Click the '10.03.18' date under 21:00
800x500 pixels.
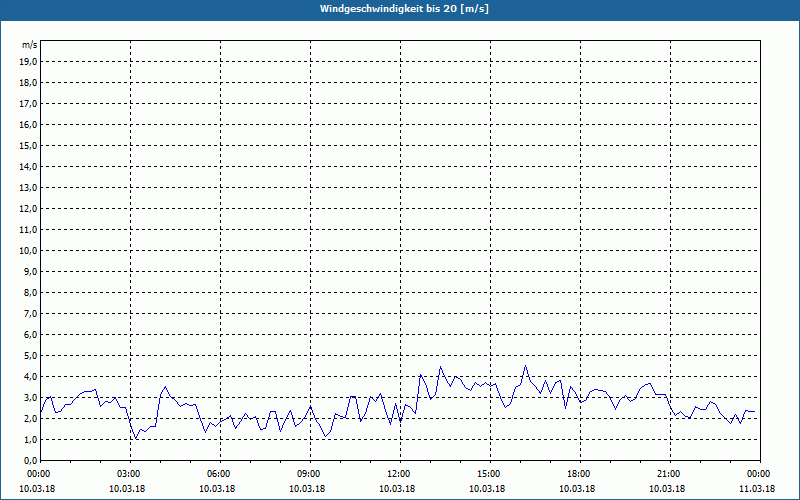point(667,489)
